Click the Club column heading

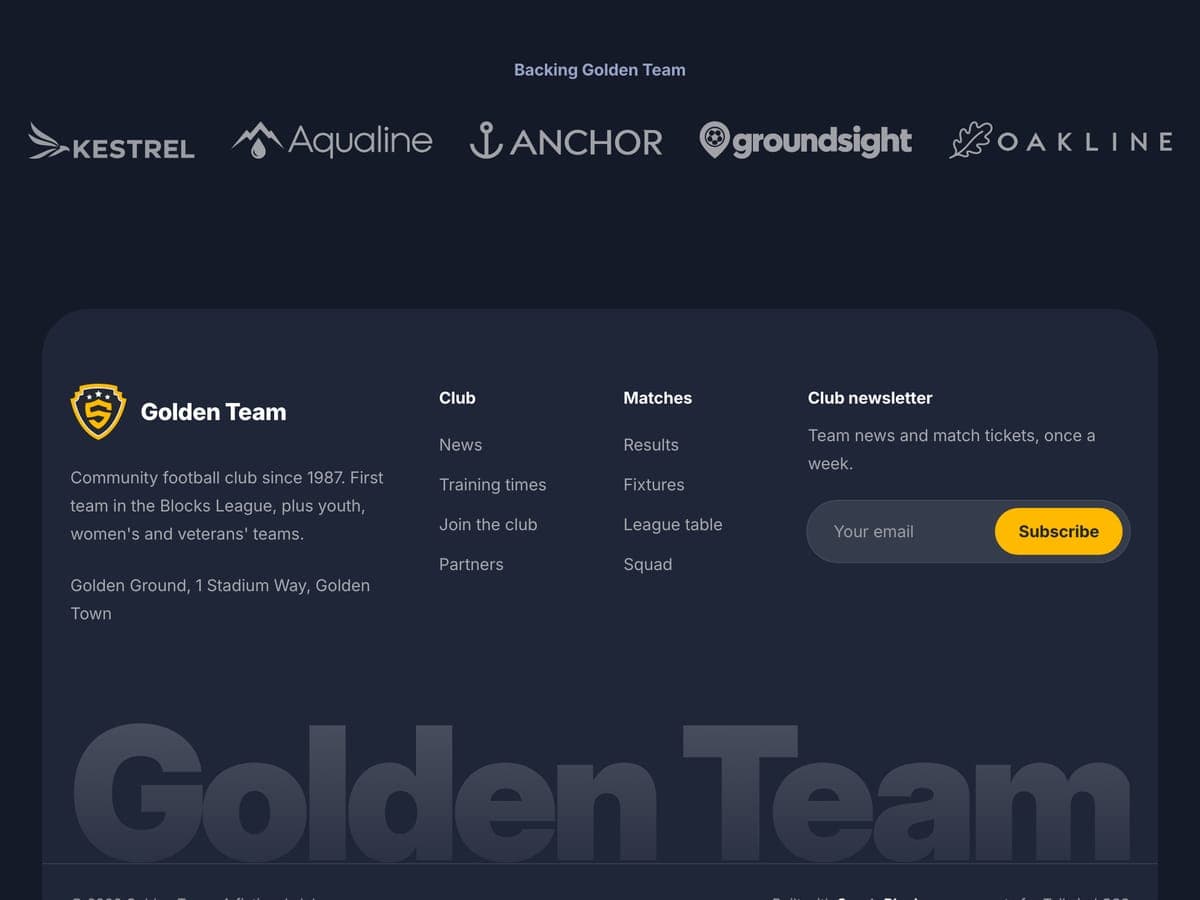(457, 398)
